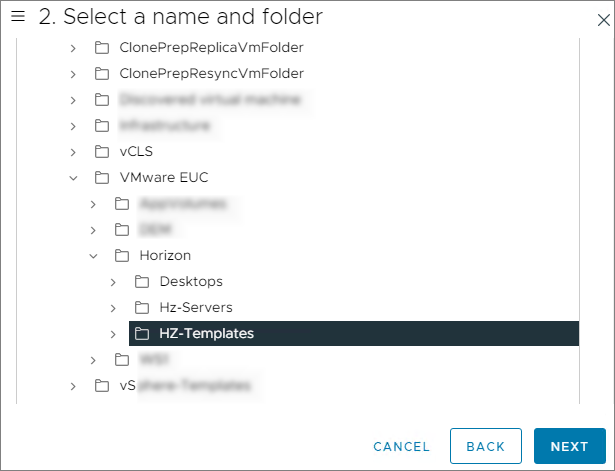Expand the ClonePrepReplicaVmFolder node
Viewport: 615px width, 471px height.
tap(73, 47)
